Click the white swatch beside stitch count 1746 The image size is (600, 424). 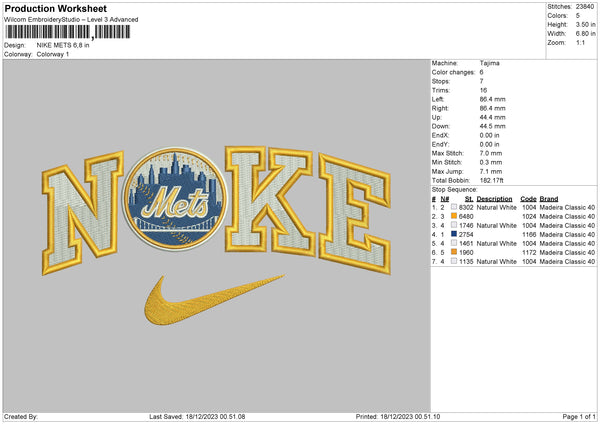point(454,225)
